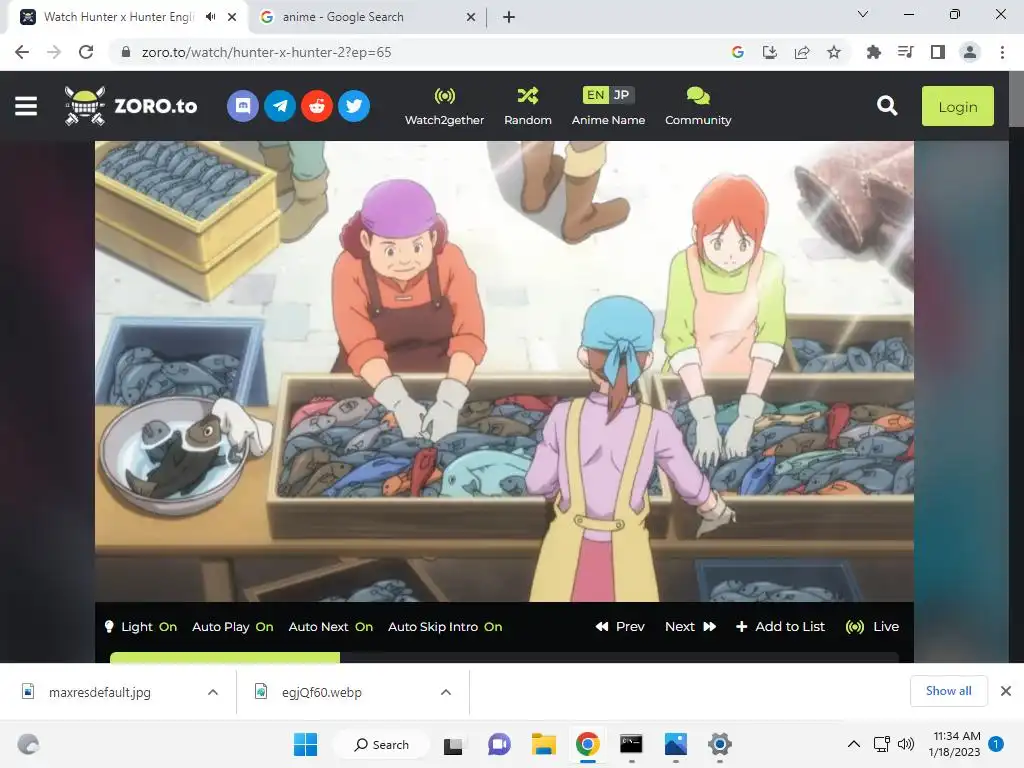Close the anime Google Search tab
Image resolution: width=1024 pixels, height=768 pixels.
point(471,18)
